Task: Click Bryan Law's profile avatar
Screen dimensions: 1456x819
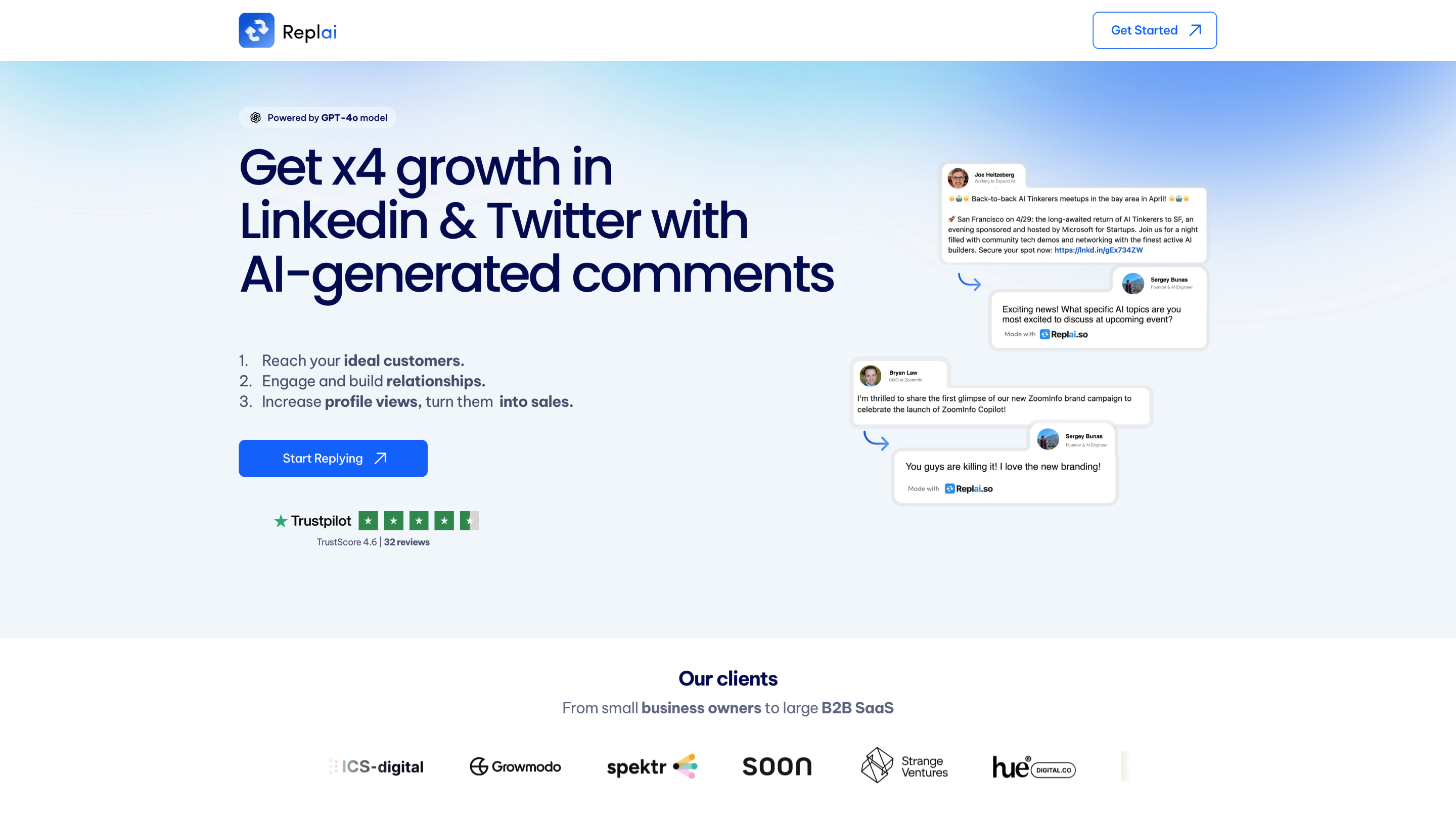Action: (870, 375)
